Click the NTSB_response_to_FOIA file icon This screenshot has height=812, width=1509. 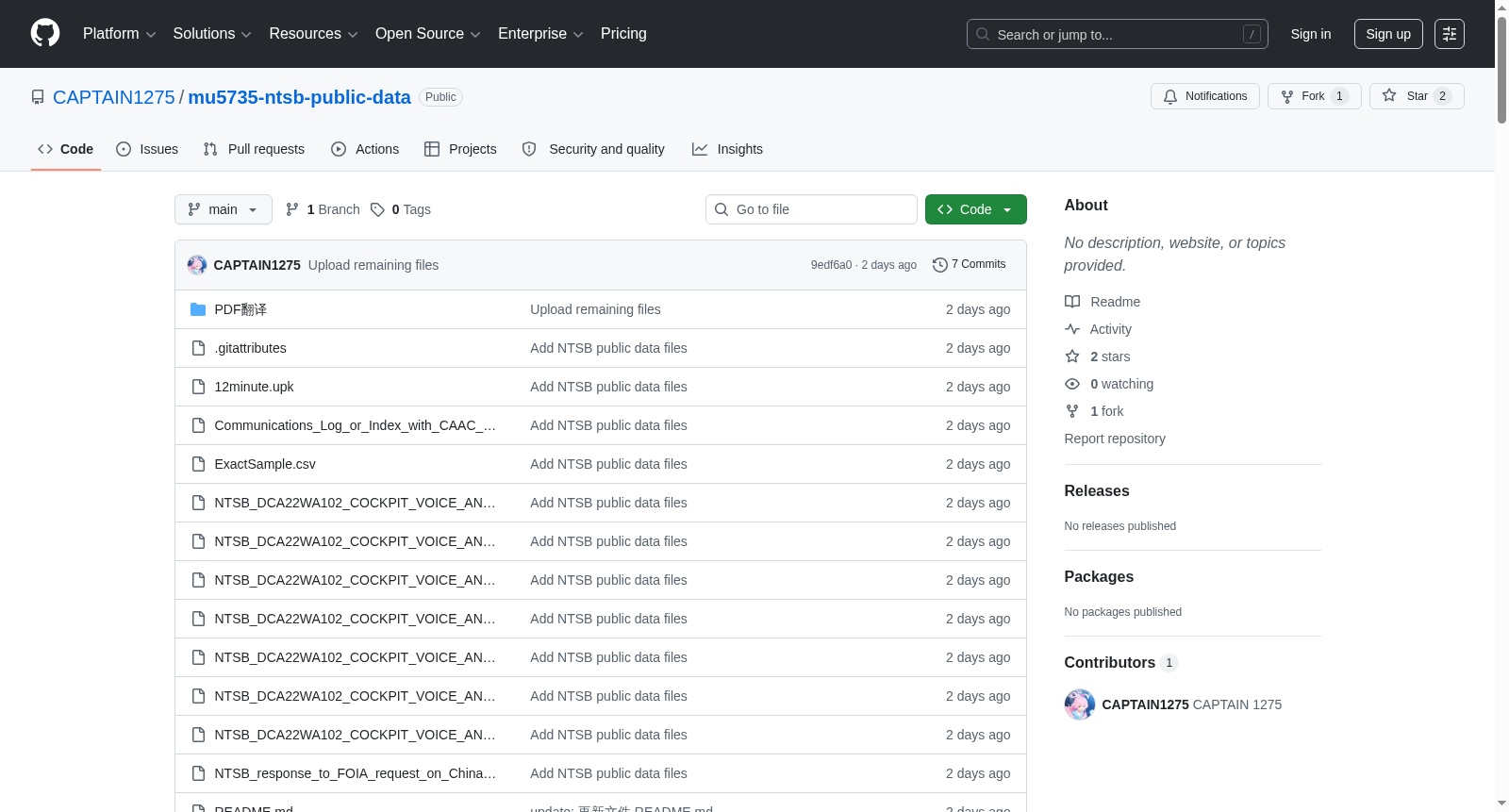(198, 773)
